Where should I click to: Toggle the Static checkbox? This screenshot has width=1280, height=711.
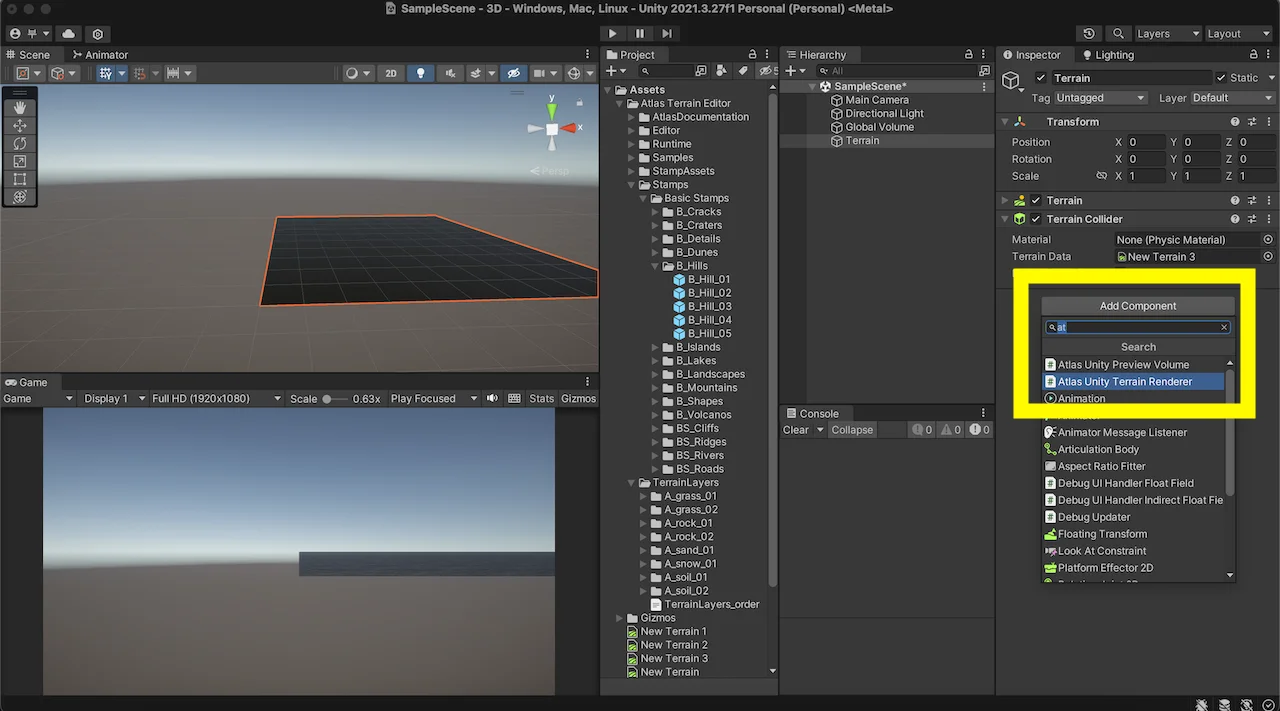pos(1221,78)
